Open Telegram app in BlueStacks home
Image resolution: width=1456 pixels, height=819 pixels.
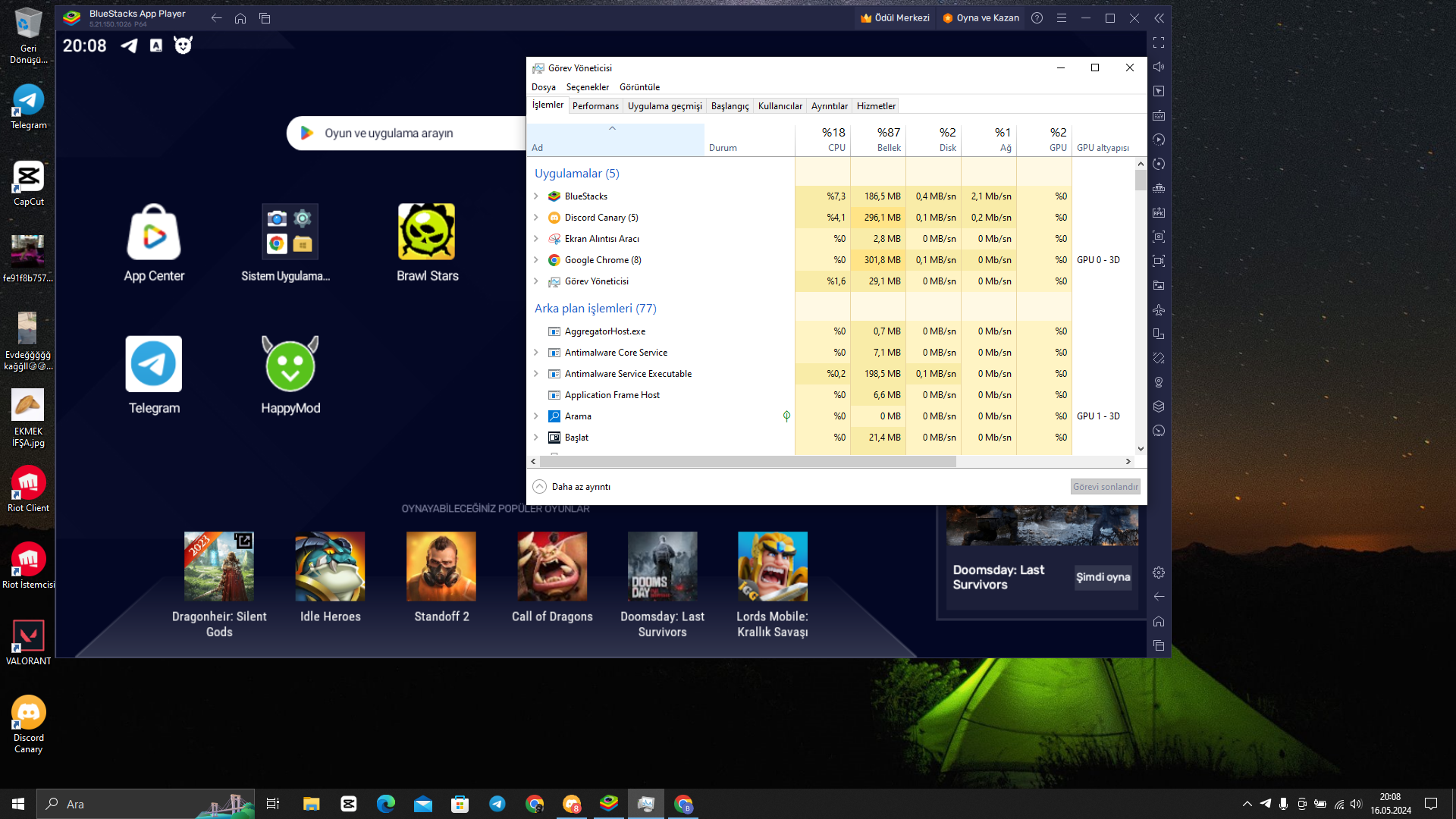tap(154, 365)
